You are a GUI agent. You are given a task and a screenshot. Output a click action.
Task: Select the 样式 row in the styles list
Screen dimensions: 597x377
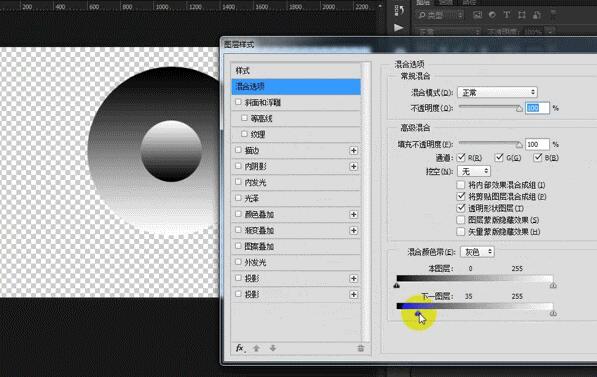[296, 70]
